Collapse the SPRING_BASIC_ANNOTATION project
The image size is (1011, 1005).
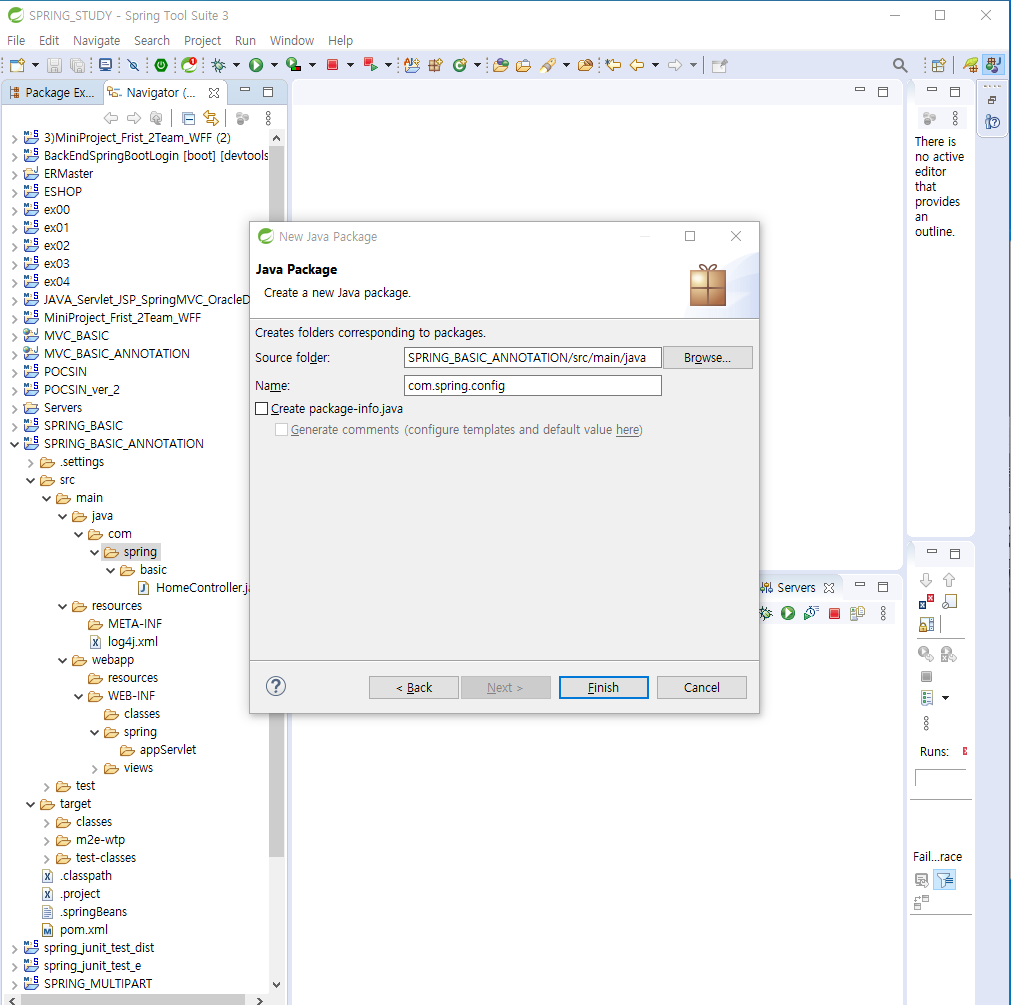14,444
